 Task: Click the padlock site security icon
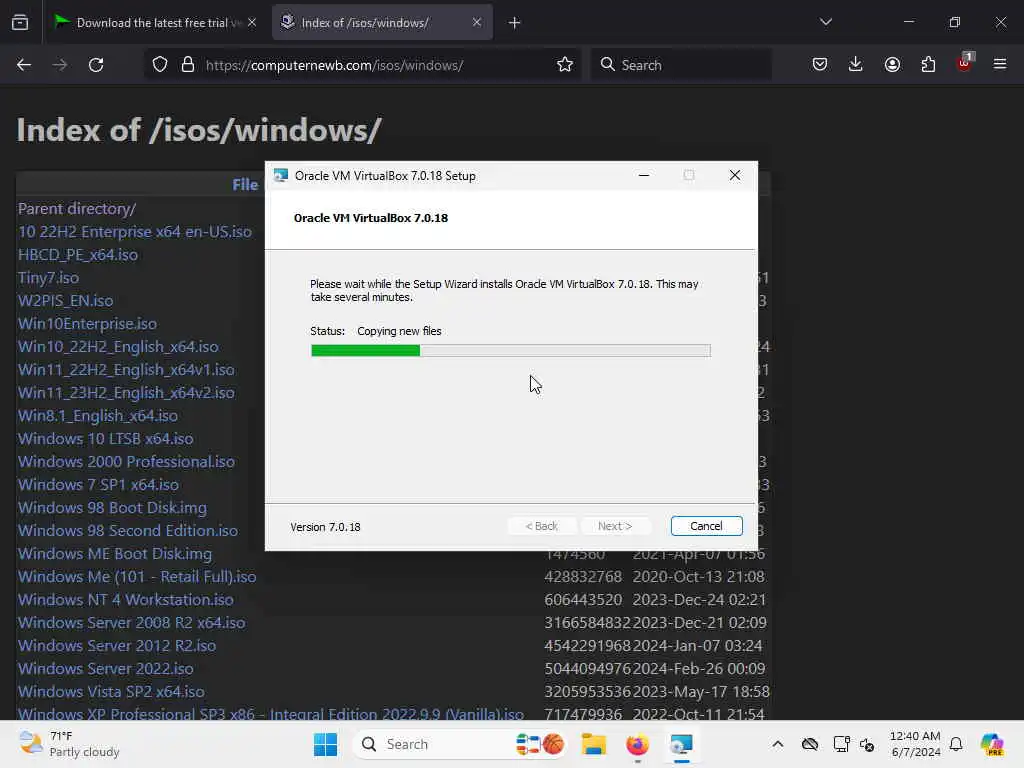pos(188,65)
